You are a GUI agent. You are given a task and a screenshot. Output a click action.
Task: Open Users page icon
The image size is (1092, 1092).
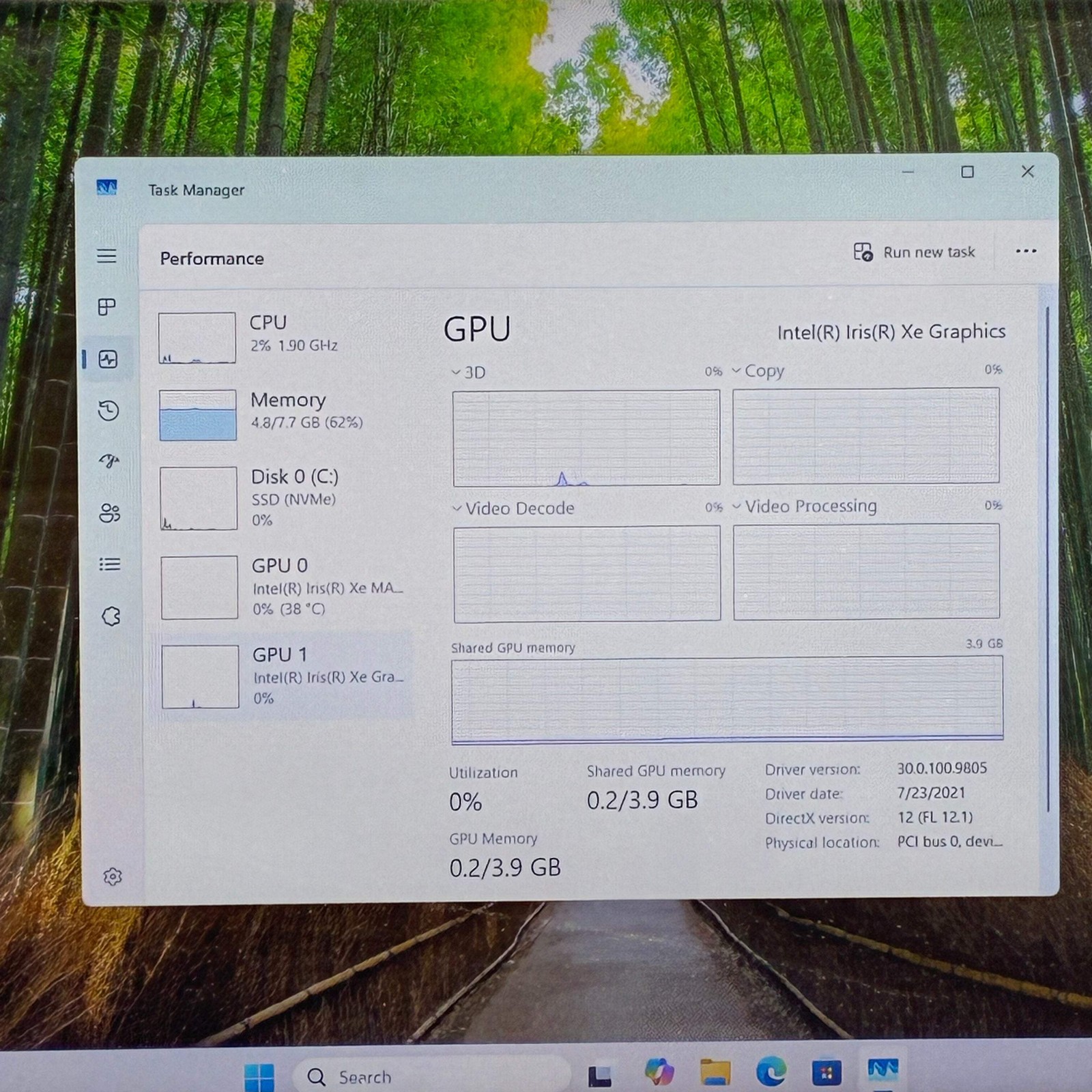(x=109, y=513)
